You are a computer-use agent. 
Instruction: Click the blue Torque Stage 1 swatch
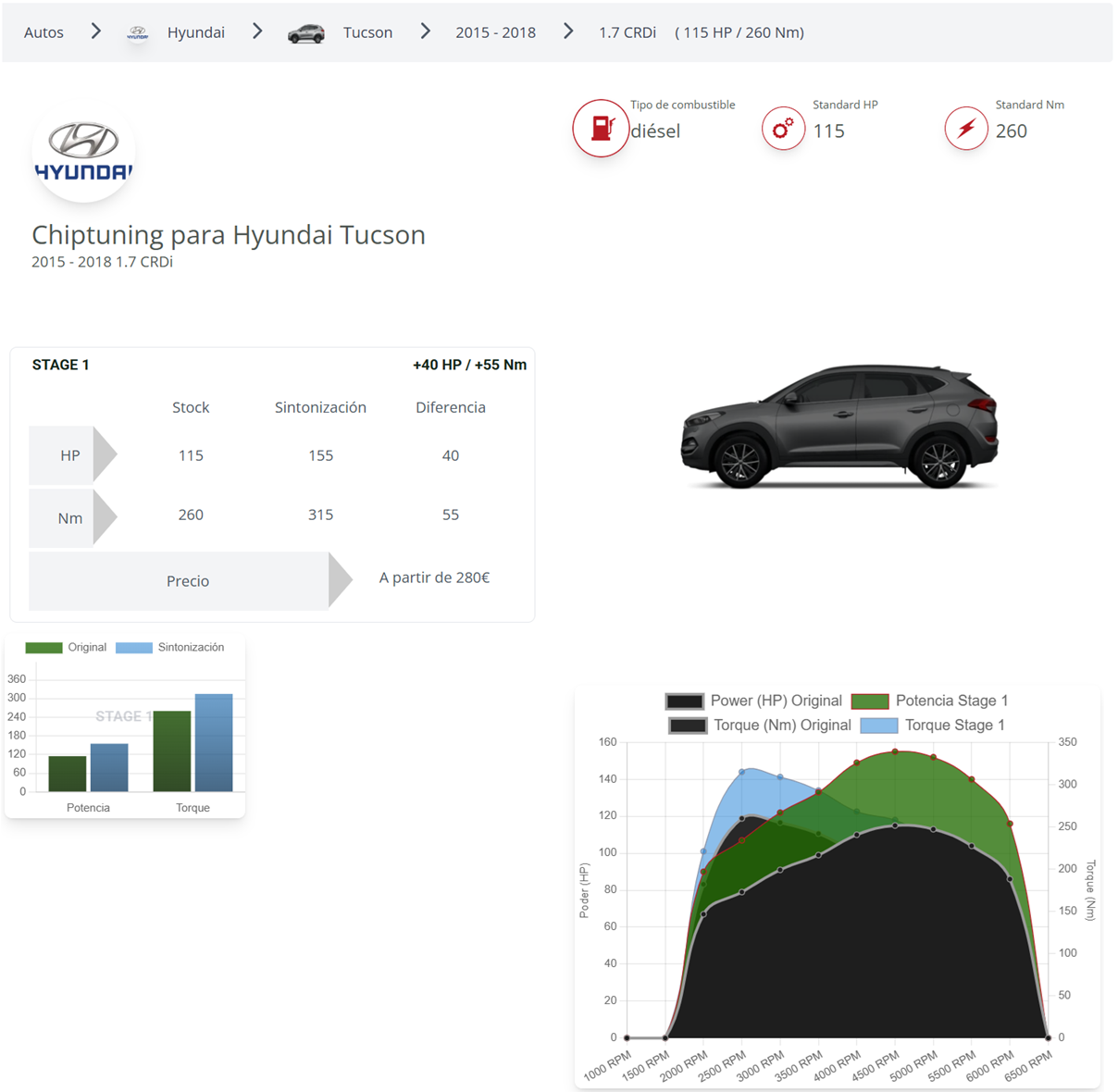click(x=878, y=726)
